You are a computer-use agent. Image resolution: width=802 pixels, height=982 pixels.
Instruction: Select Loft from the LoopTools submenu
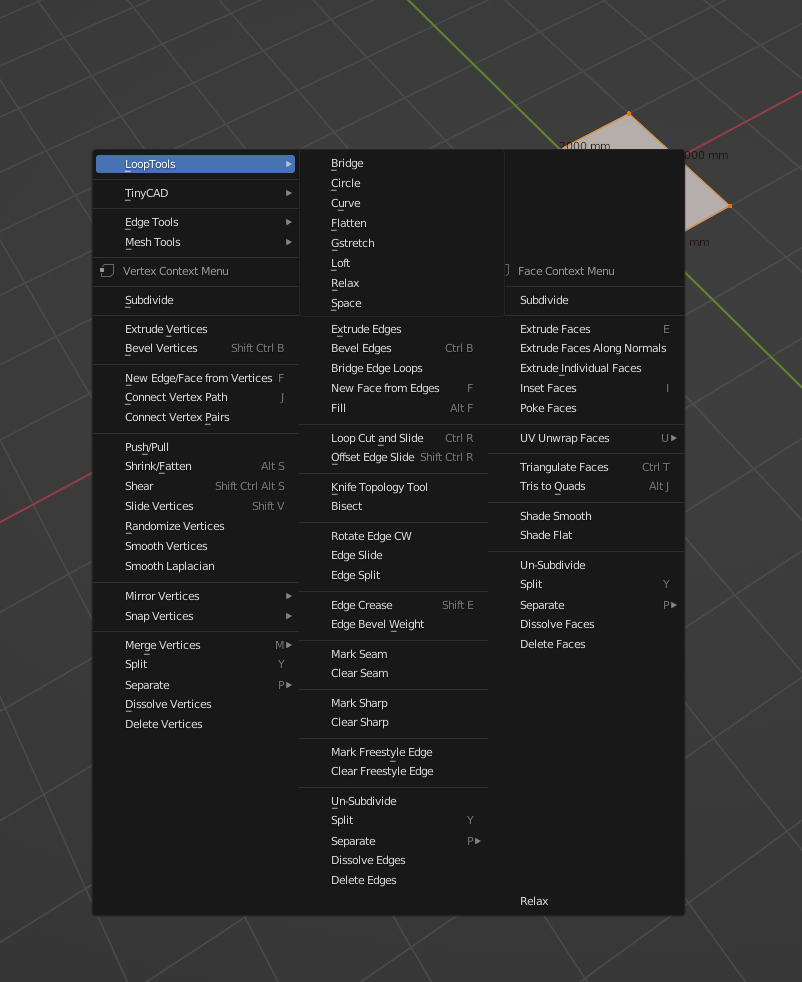(x=402, y=264)
